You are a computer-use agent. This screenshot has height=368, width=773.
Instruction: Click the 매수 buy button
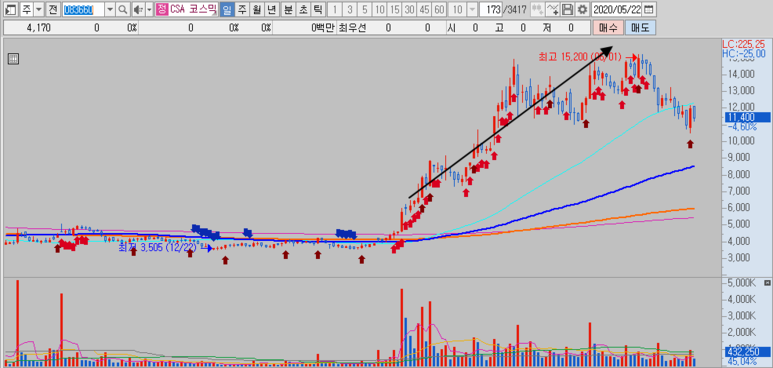(x=608, y=28)
